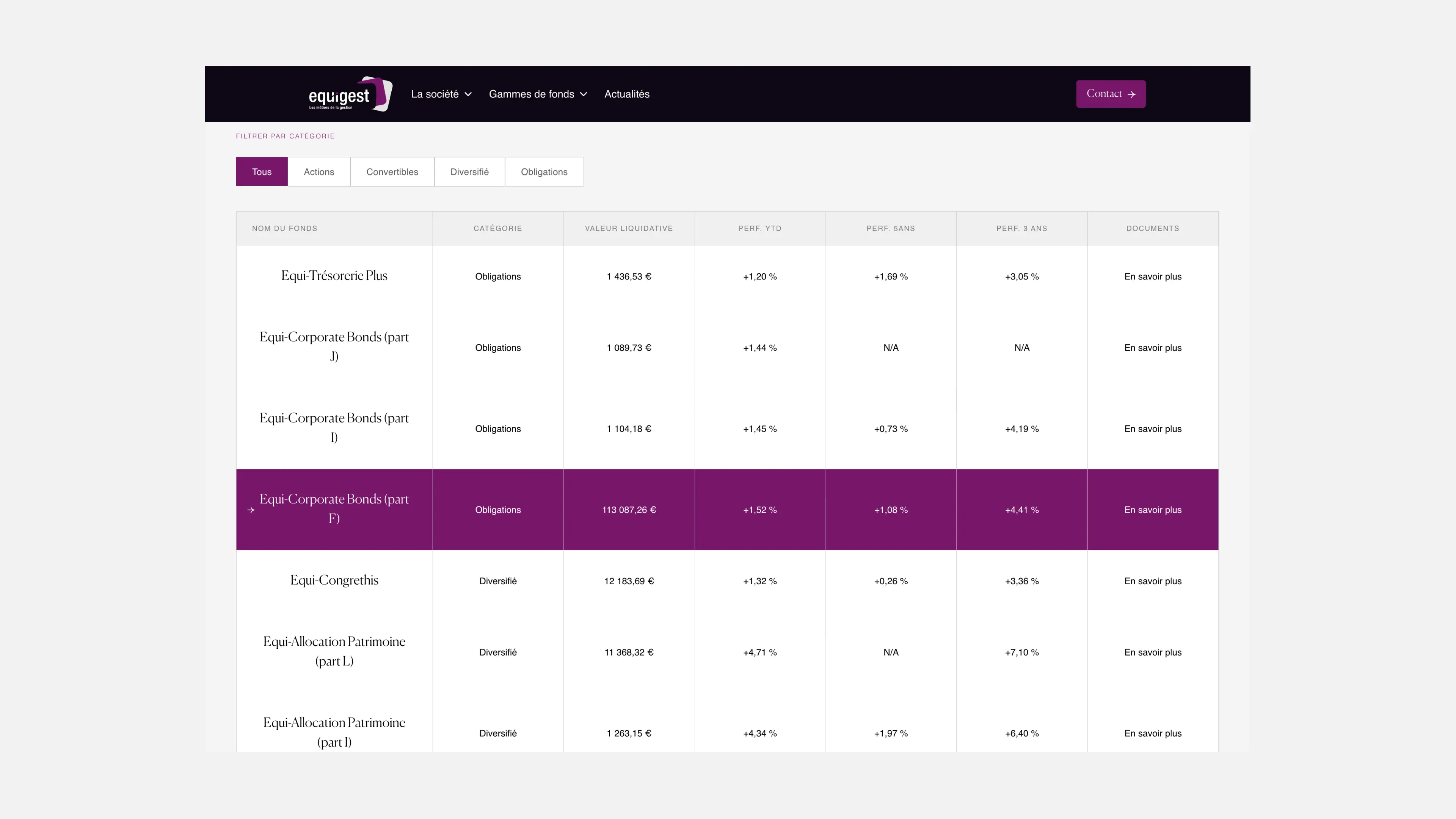
Task: Click the Catégorie column header
Action: click(x=498, y=228)
